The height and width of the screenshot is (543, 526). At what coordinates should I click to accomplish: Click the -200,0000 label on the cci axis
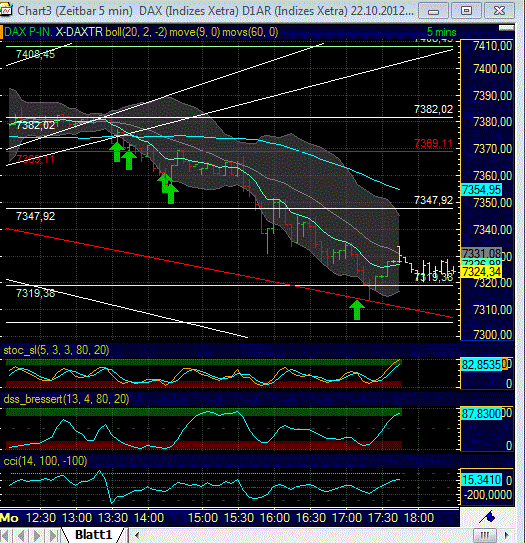click(x=487, y=495)
